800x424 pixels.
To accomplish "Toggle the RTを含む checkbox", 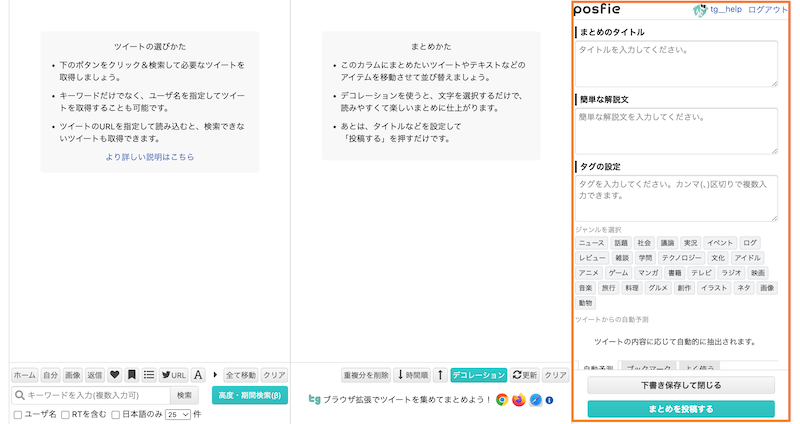I will pos(66,414).
